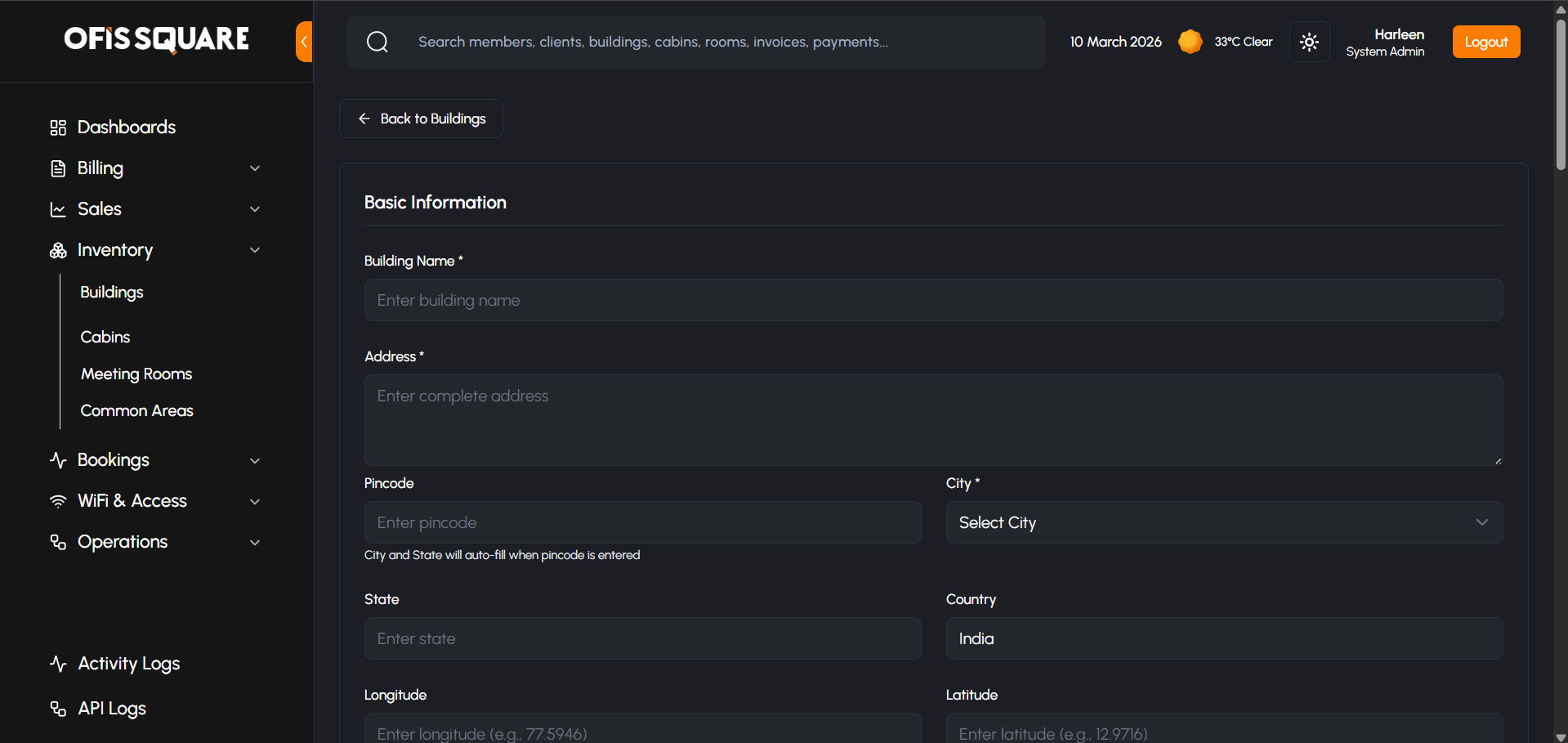Select Meeting Rooms in the sidebar
Image resolution: width=1568 pixels, height=743 pixels.
click(x=136, y=374)
